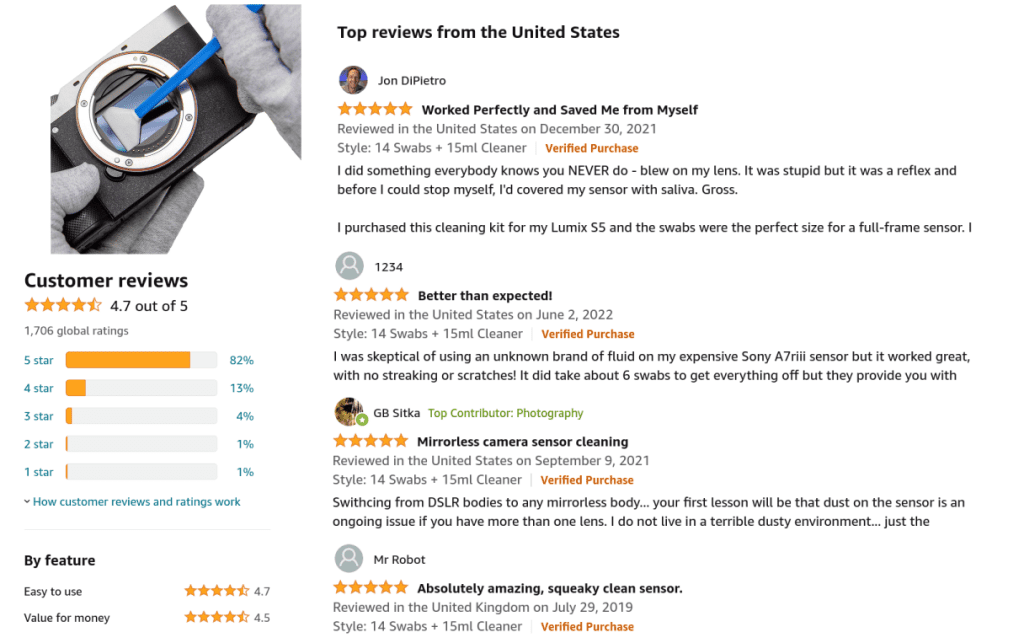Click the generic avatar icon for reviewer 1234
Viewport: 1024px width, 643px height.
click(x=349, y=266)
